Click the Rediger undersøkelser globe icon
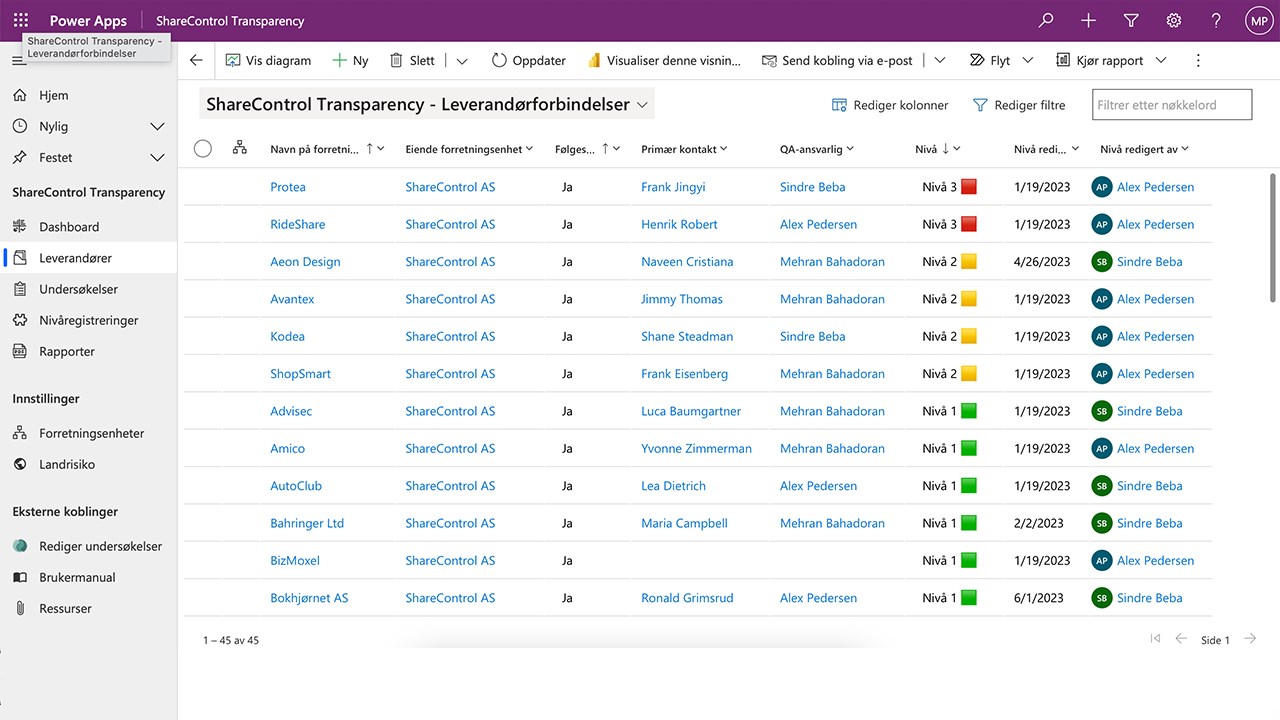 click(x=20, y=546)
